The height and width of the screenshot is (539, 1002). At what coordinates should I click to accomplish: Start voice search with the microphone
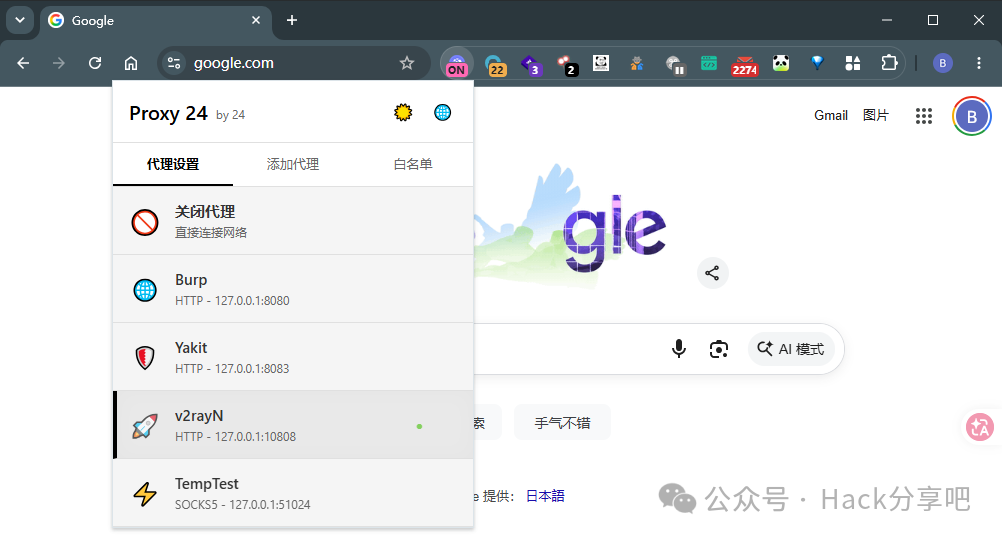pos(679,348)
